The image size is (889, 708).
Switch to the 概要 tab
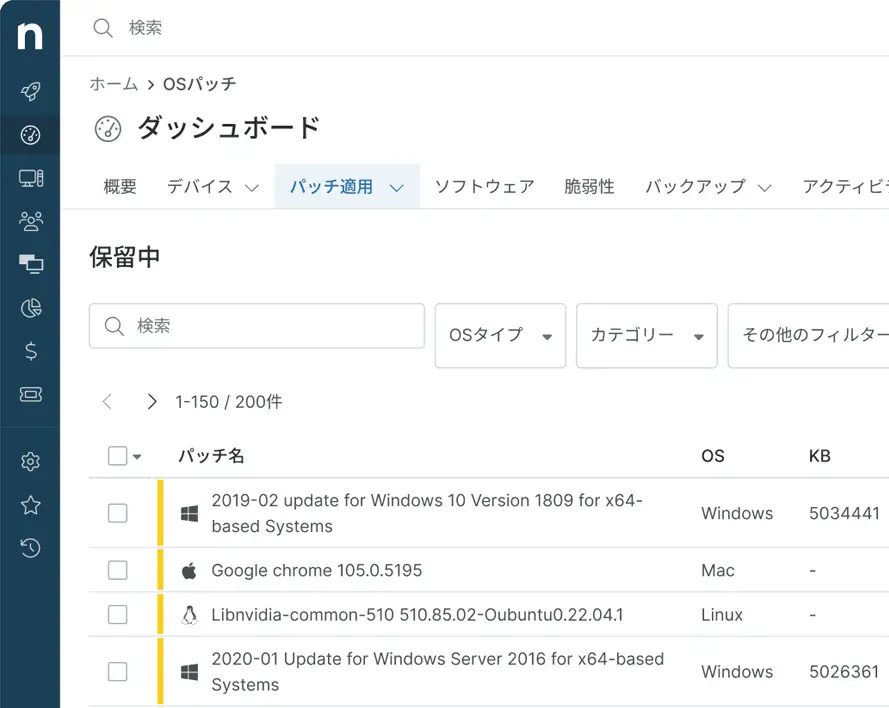(x=120, y=186)
